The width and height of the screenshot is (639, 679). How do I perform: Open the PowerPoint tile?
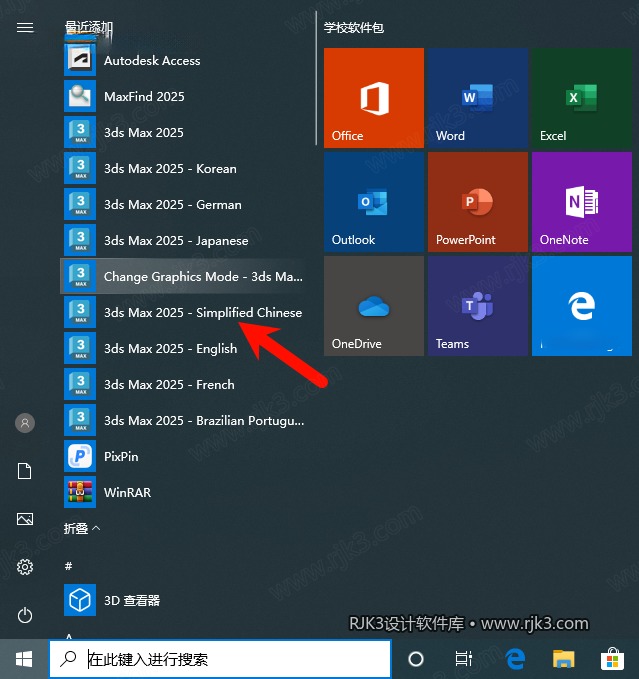tap(478, 202)
